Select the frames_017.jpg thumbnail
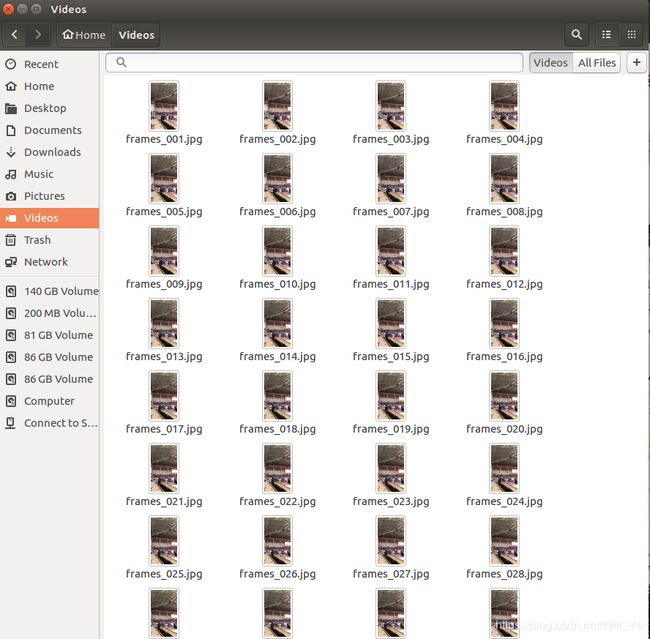Screen dimensions: 650x639 pyautogui.click(x=164, y=396)
